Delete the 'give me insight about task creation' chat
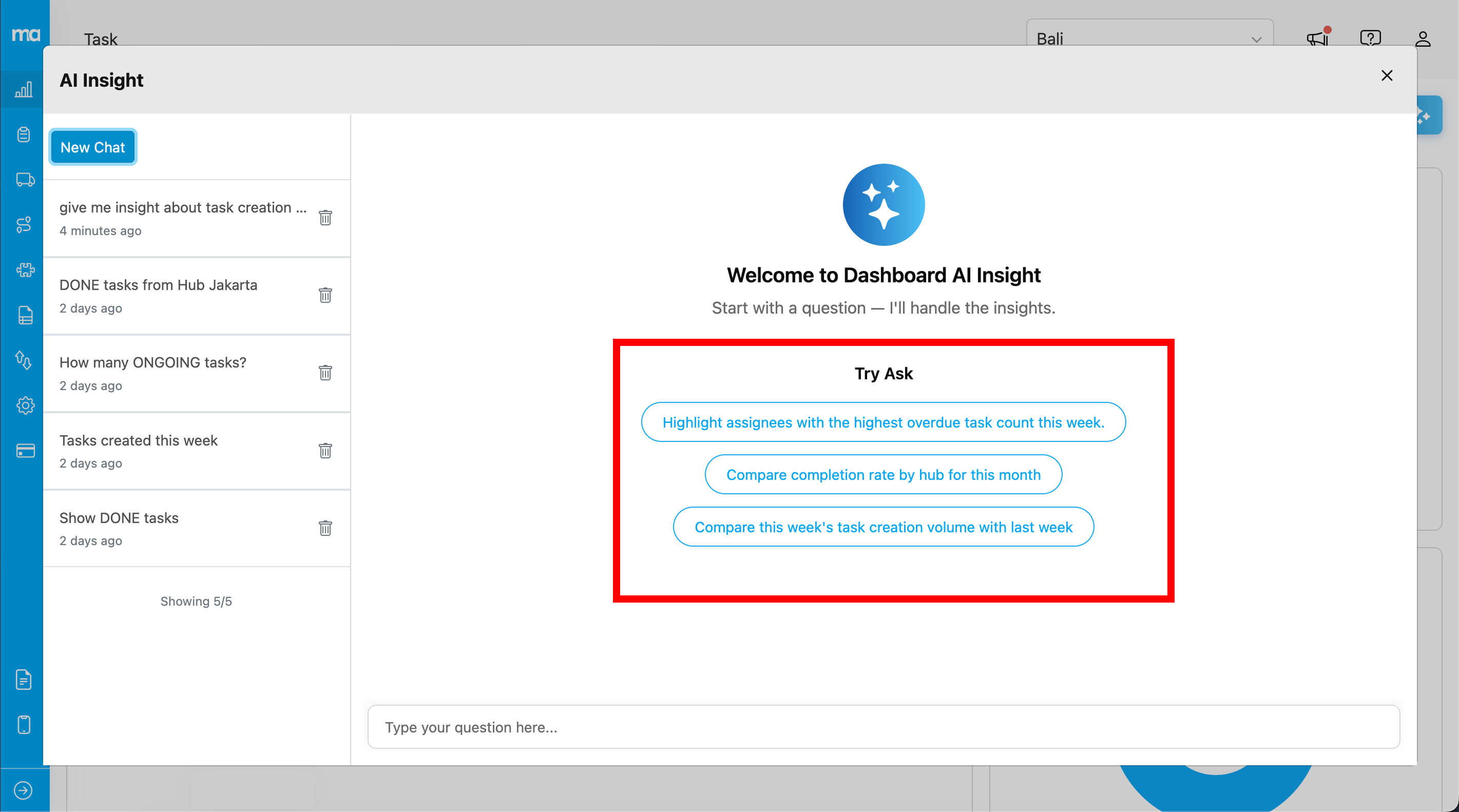The height and width of the screenshot is (812, 1459). (x=325, y=218)
